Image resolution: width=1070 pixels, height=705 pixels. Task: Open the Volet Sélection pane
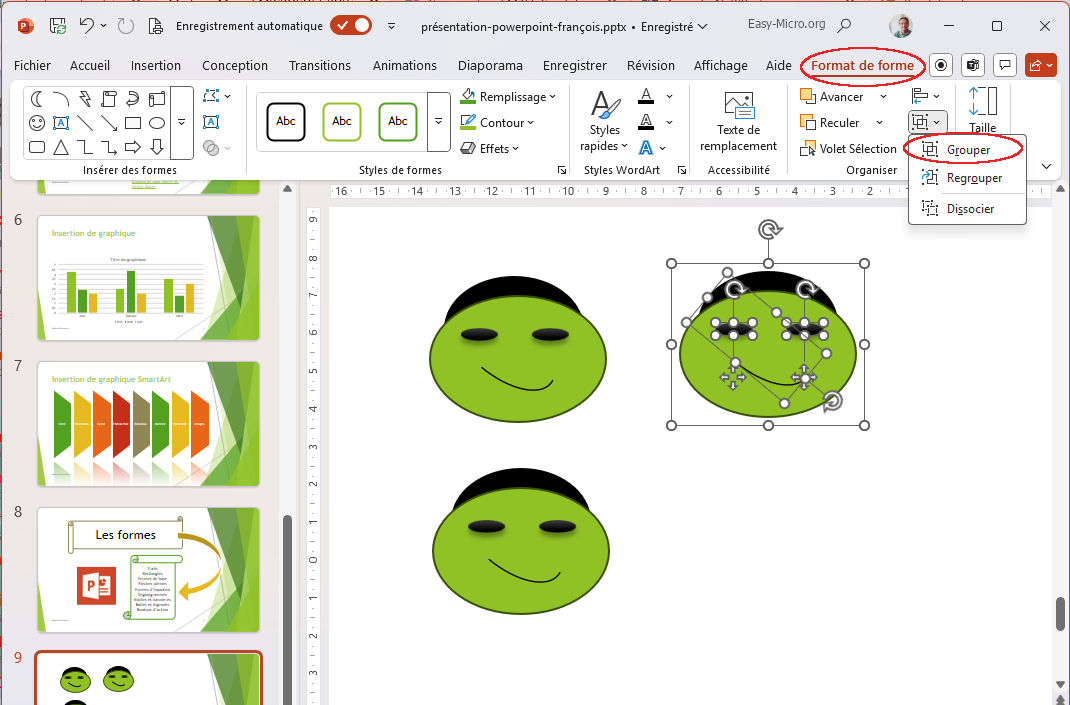click(x=847, y=149)
